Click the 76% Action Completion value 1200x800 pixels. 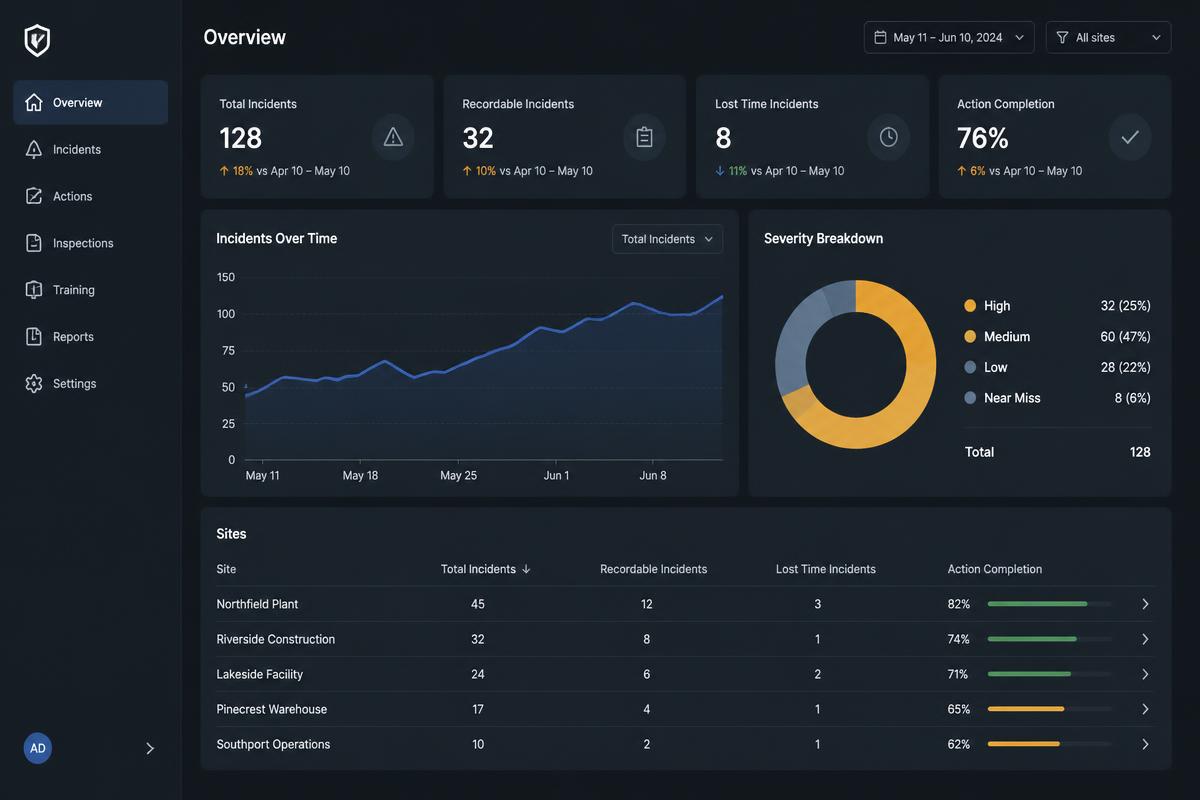(983, 138)
